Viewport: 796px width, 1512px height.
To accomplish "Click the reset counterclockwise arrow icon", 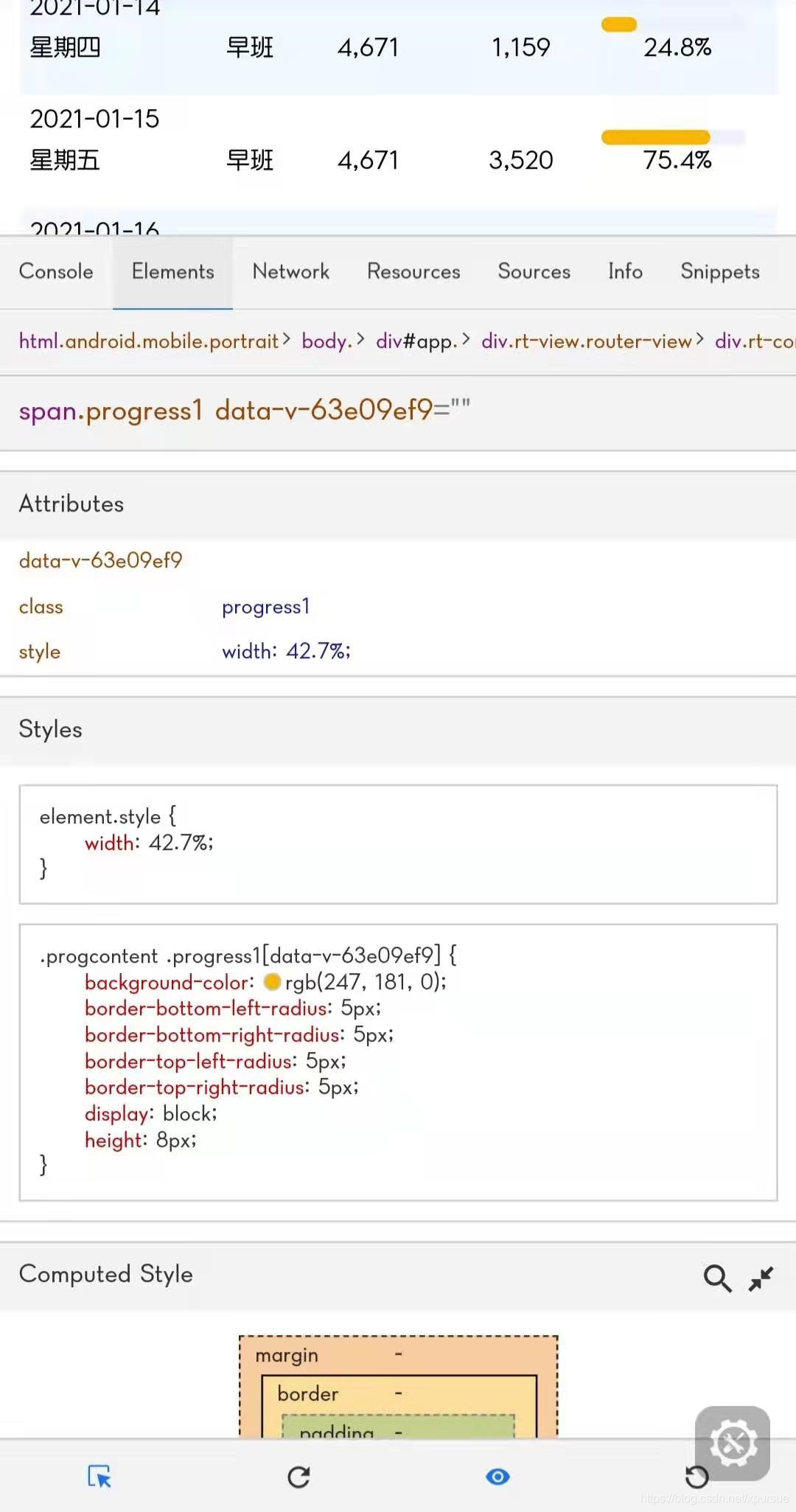I will (x=696, y=1477).
